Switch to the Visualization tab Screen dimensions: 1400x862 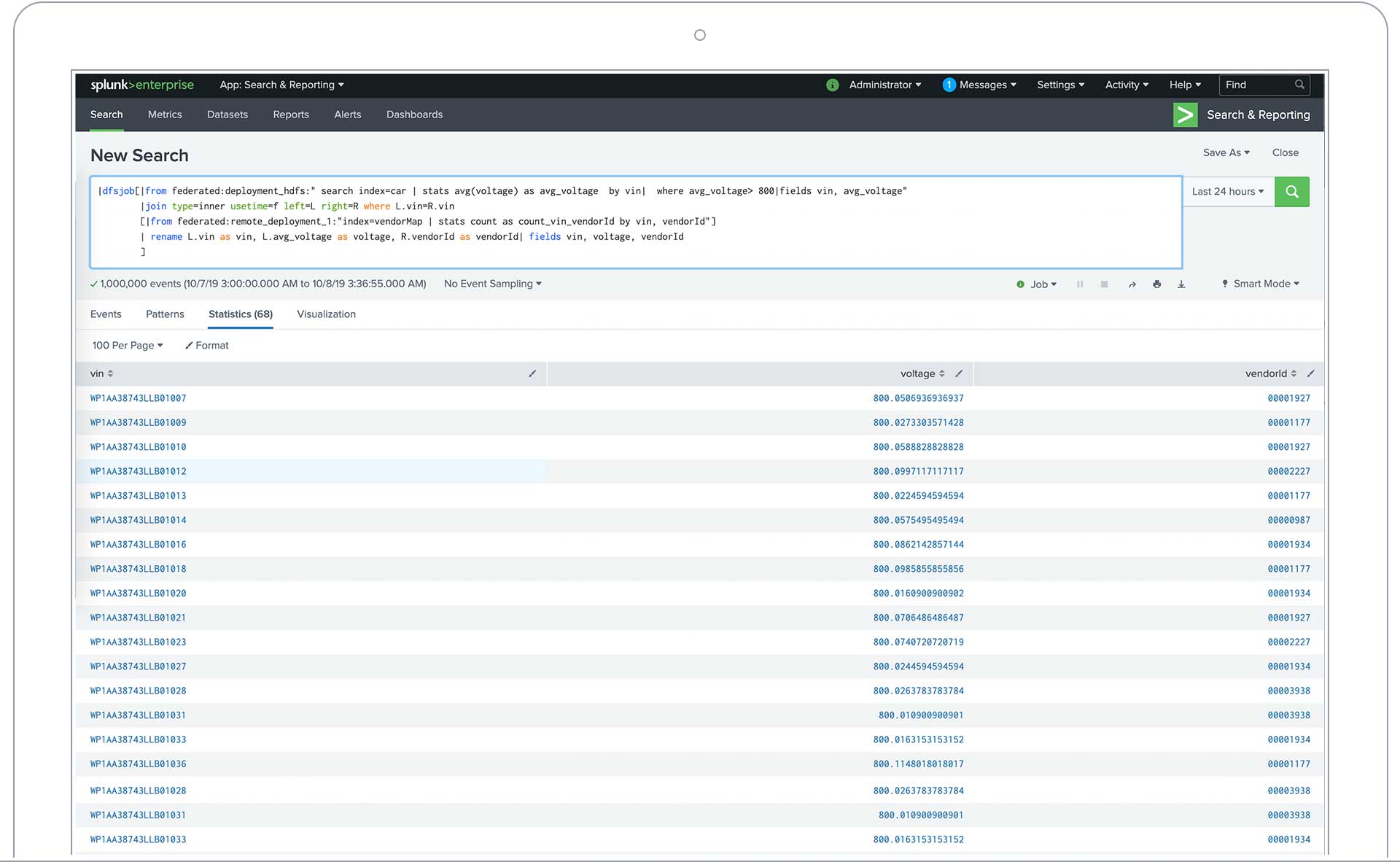click(x=327, y=314)
